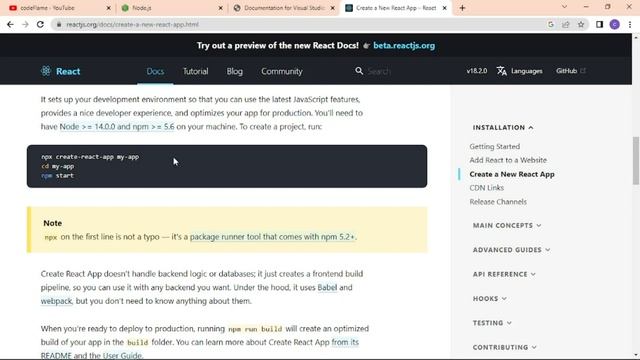Click the search magnifier icon
640x360 pixels.
click(359, 71)
